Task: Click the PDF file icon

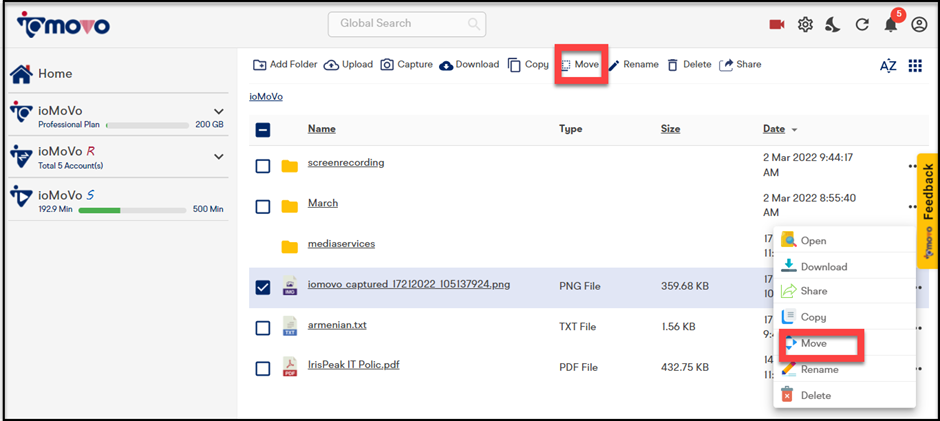Action: click(290, 366)
